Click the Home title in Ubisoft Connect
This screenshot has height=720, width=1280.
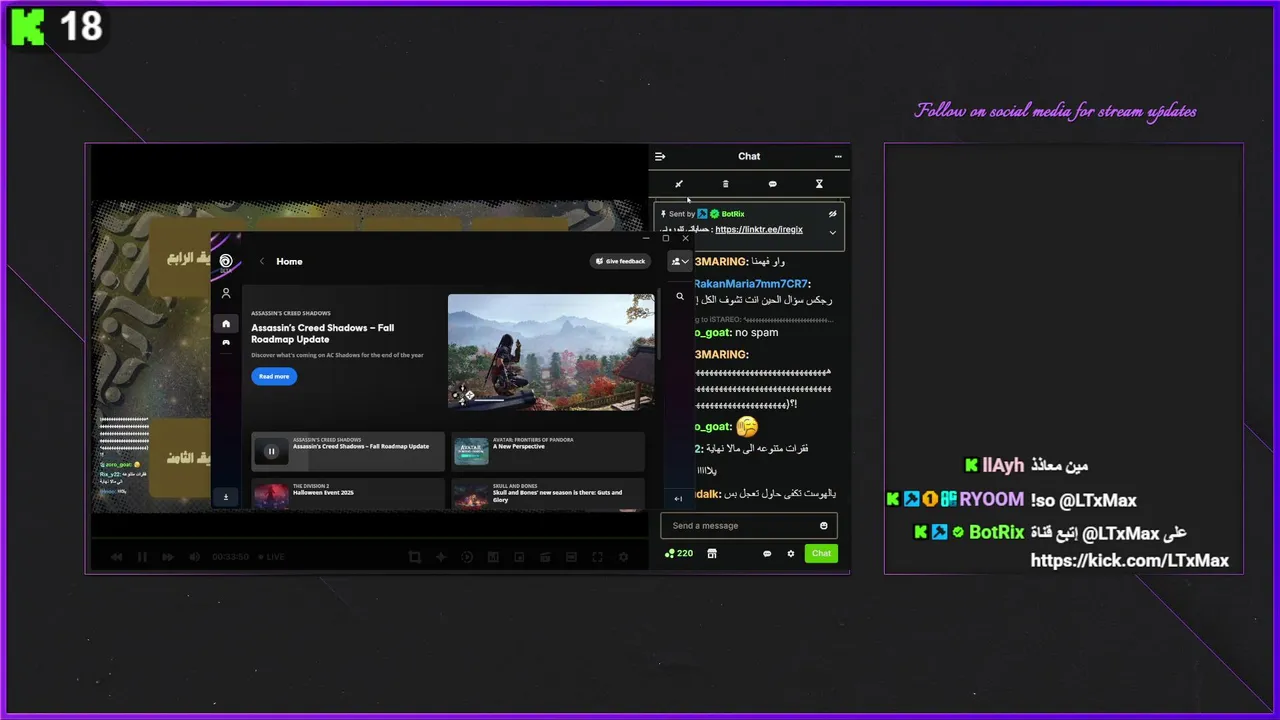tap(289, 261)
